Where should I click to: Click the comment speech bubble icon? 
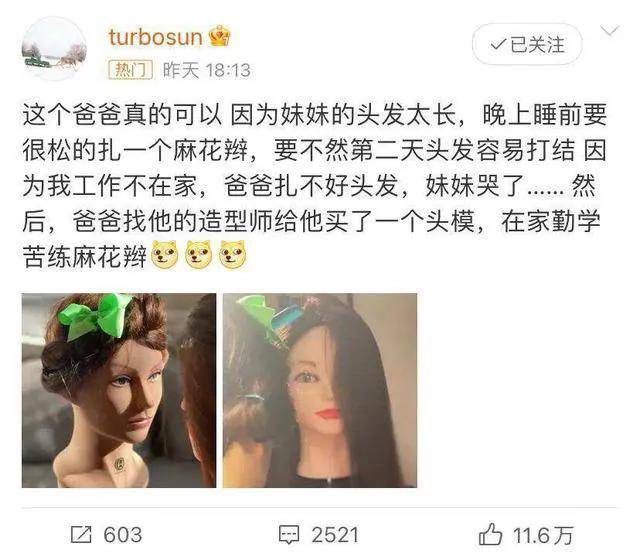[x=289, y=535]
